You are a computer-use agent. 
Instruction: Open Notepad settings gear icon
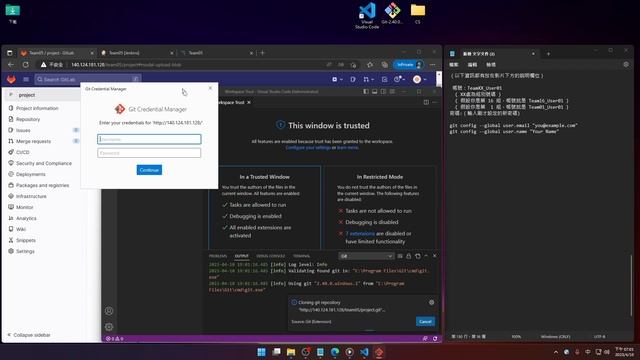click(626, 64)
